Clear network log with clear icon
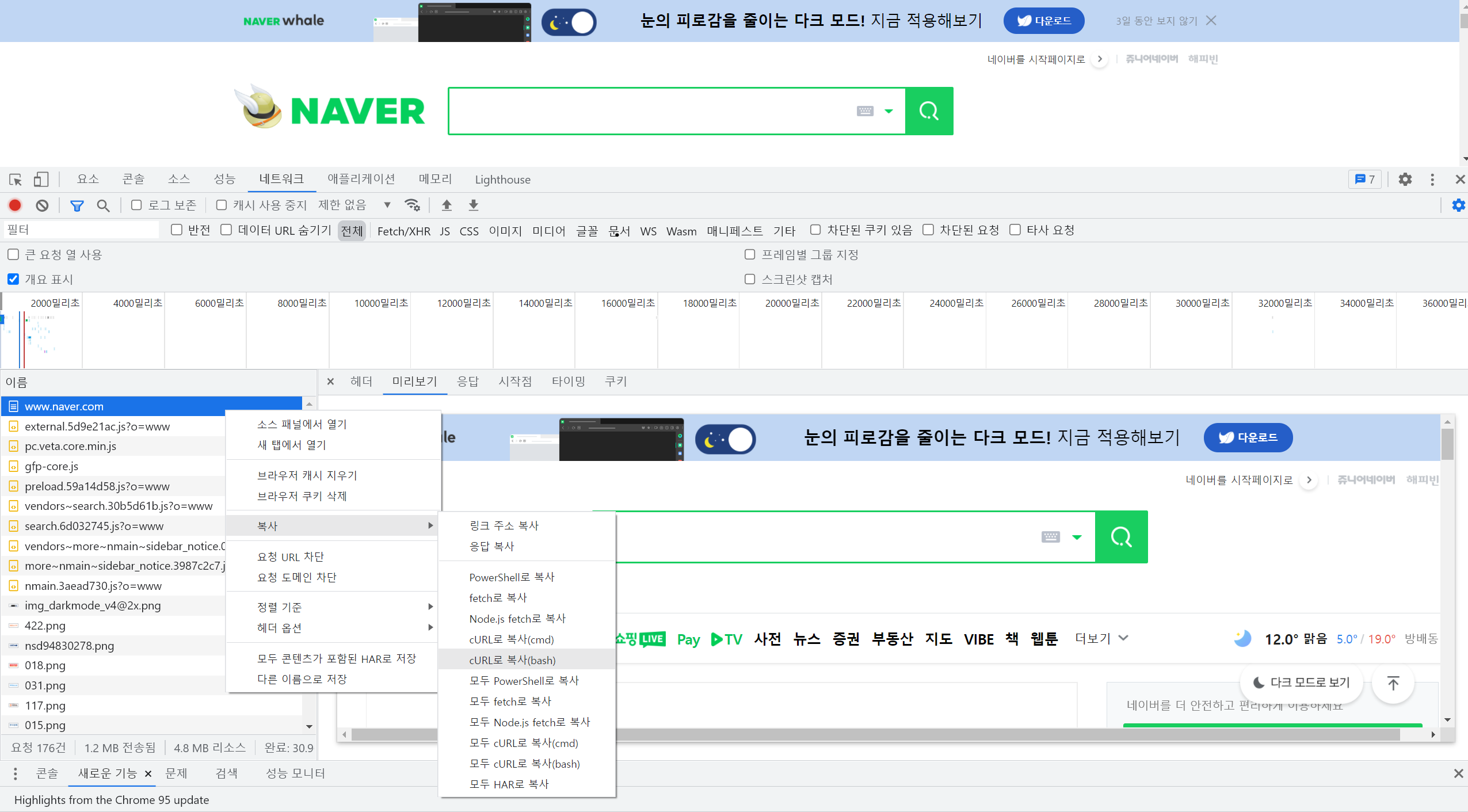 click(42, 205)
